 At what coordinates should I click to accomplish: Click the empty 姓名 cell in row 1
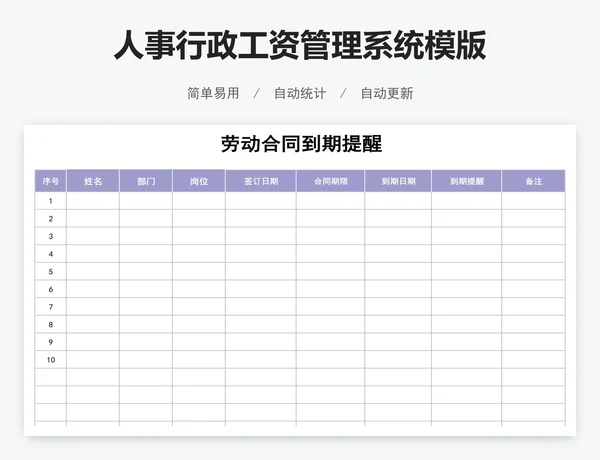point(93,201)
